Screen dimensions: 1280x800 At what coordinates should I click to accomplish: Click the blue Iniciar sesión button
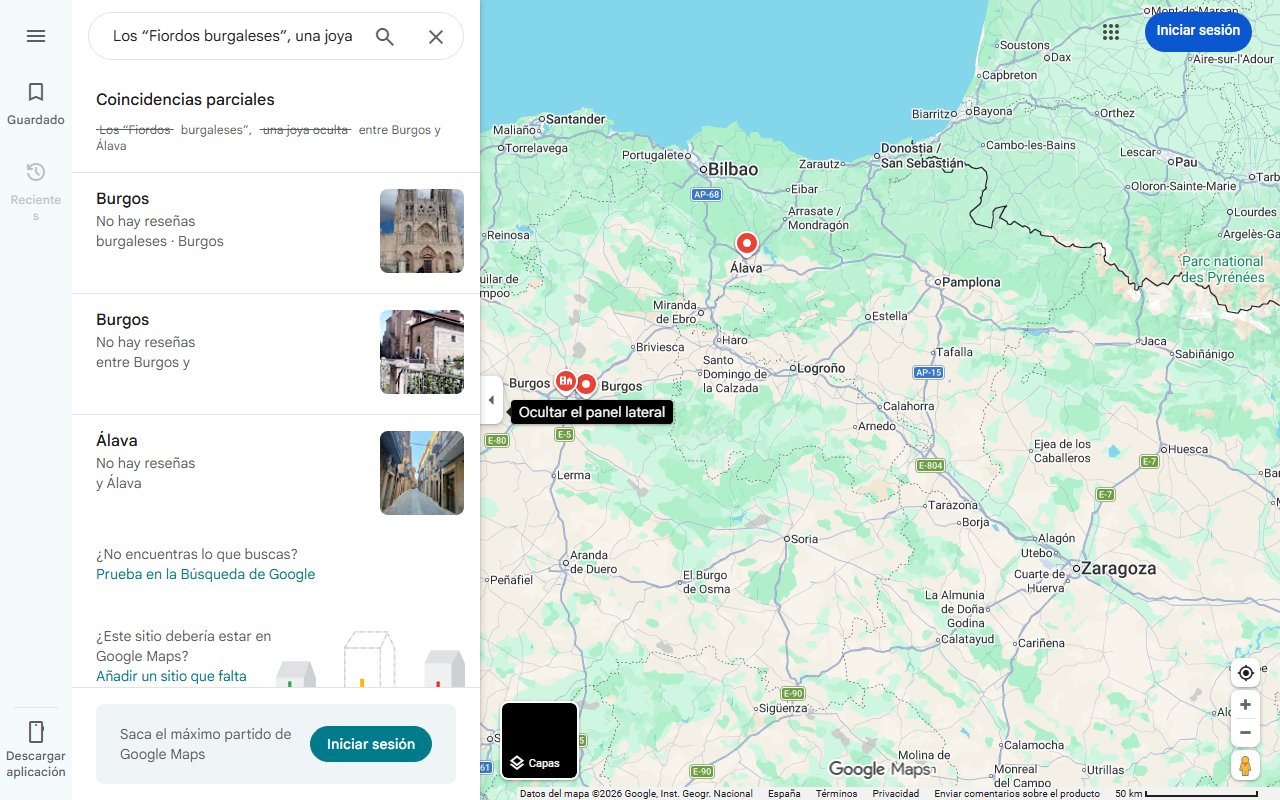(x=1197, y=31)
